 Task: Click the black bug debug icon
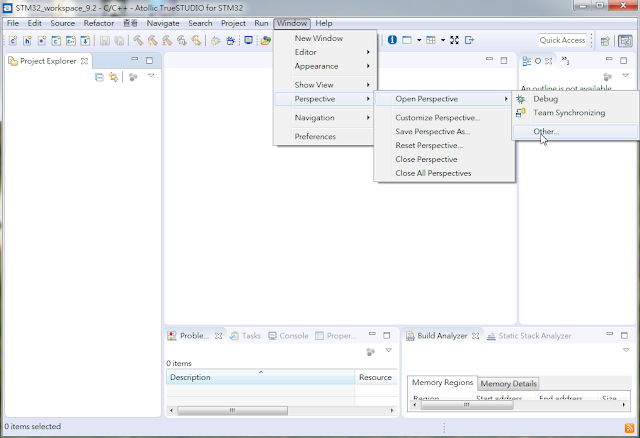[231, 40]
